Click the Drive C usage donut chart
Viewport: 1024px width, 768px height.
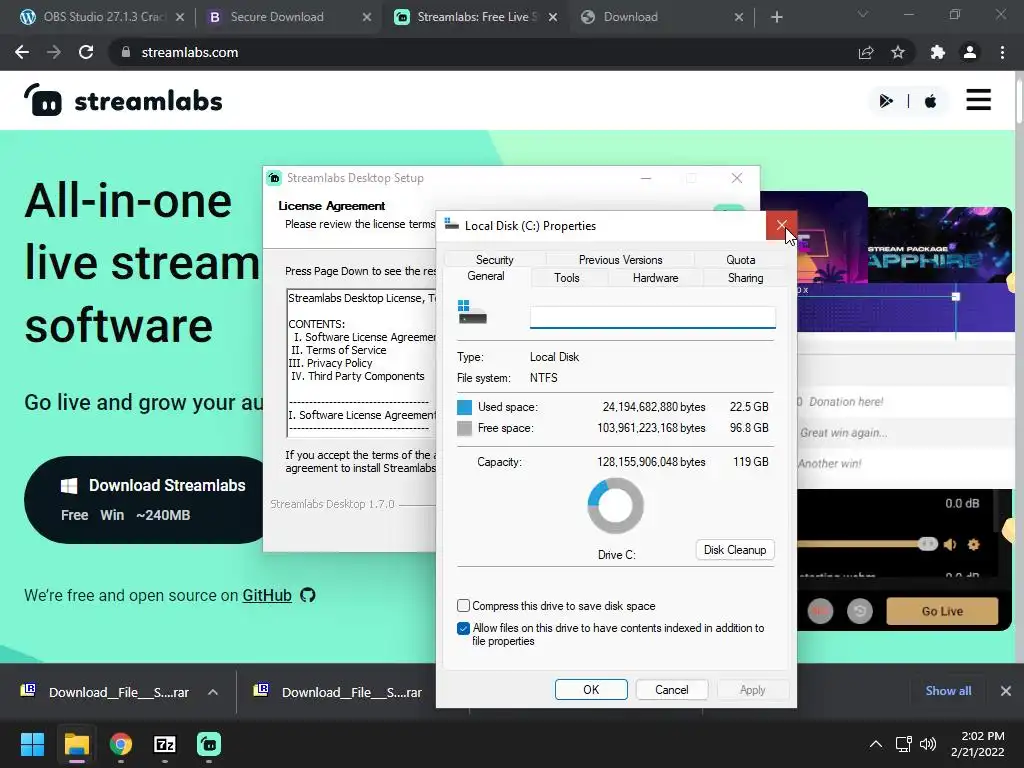615,505
